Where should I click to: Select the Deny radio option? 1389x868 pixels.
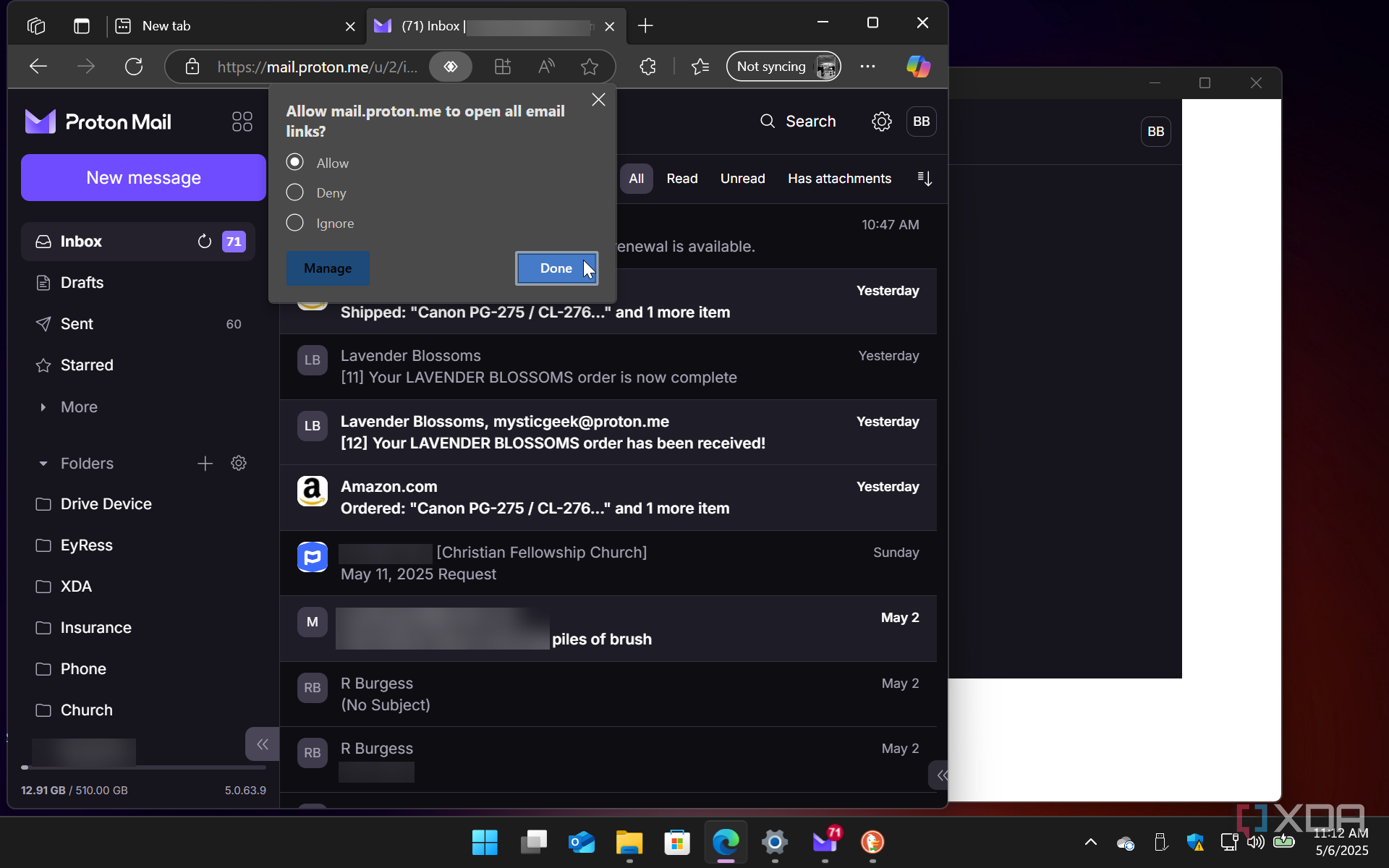(x=294, y=192)
